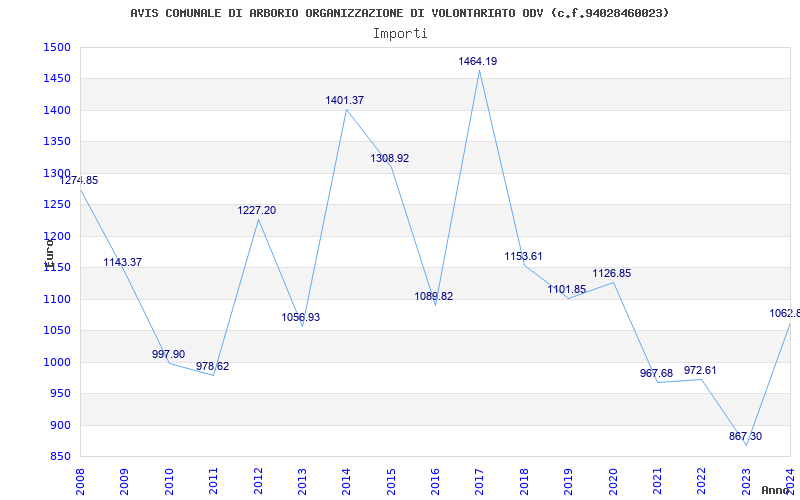Click data label 967.68

(x=657, y=374)
